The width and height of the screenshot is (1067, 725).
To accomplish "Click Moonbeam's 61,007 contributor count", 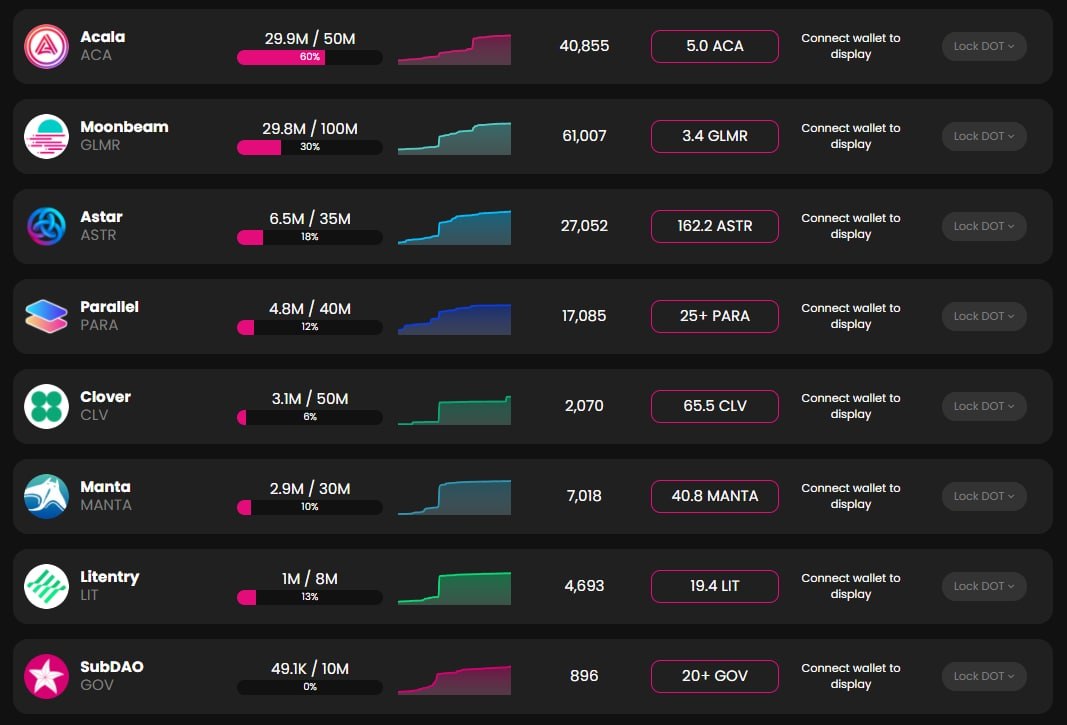I will point(584,136).
